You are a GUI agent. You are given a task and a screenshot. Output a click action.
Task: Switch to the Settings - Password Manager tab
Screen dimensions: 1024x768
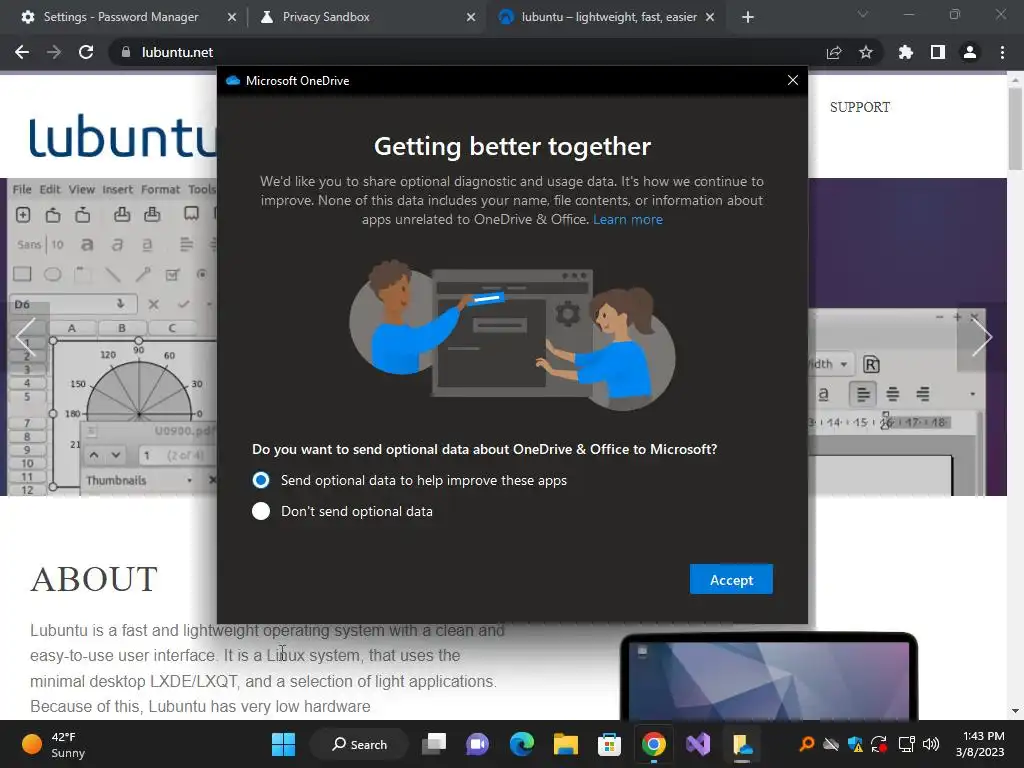[x=121, y=17]
